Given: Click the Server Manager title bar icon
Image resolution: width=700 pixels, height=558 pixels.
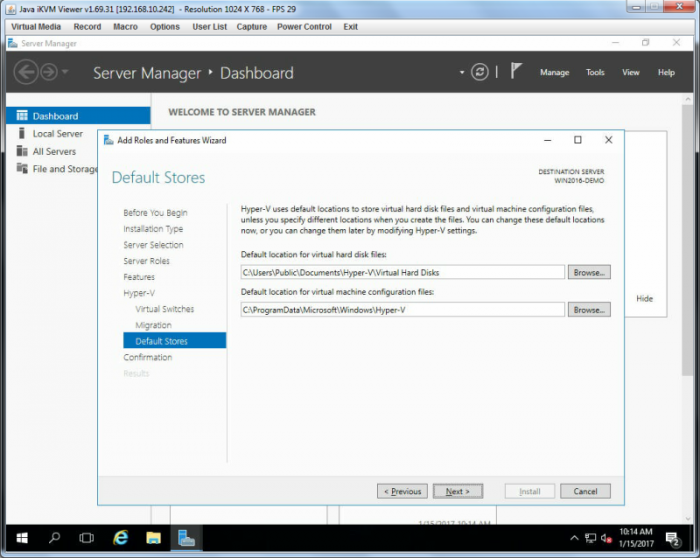Looking at the screenshot, I should [x=13, y=43].
